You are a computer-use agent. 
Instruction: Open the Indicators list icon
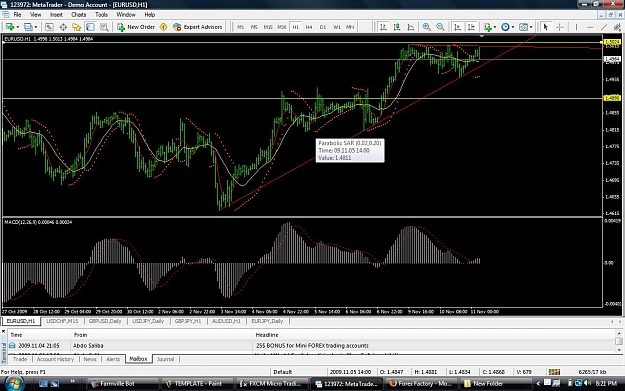point(487,27)
